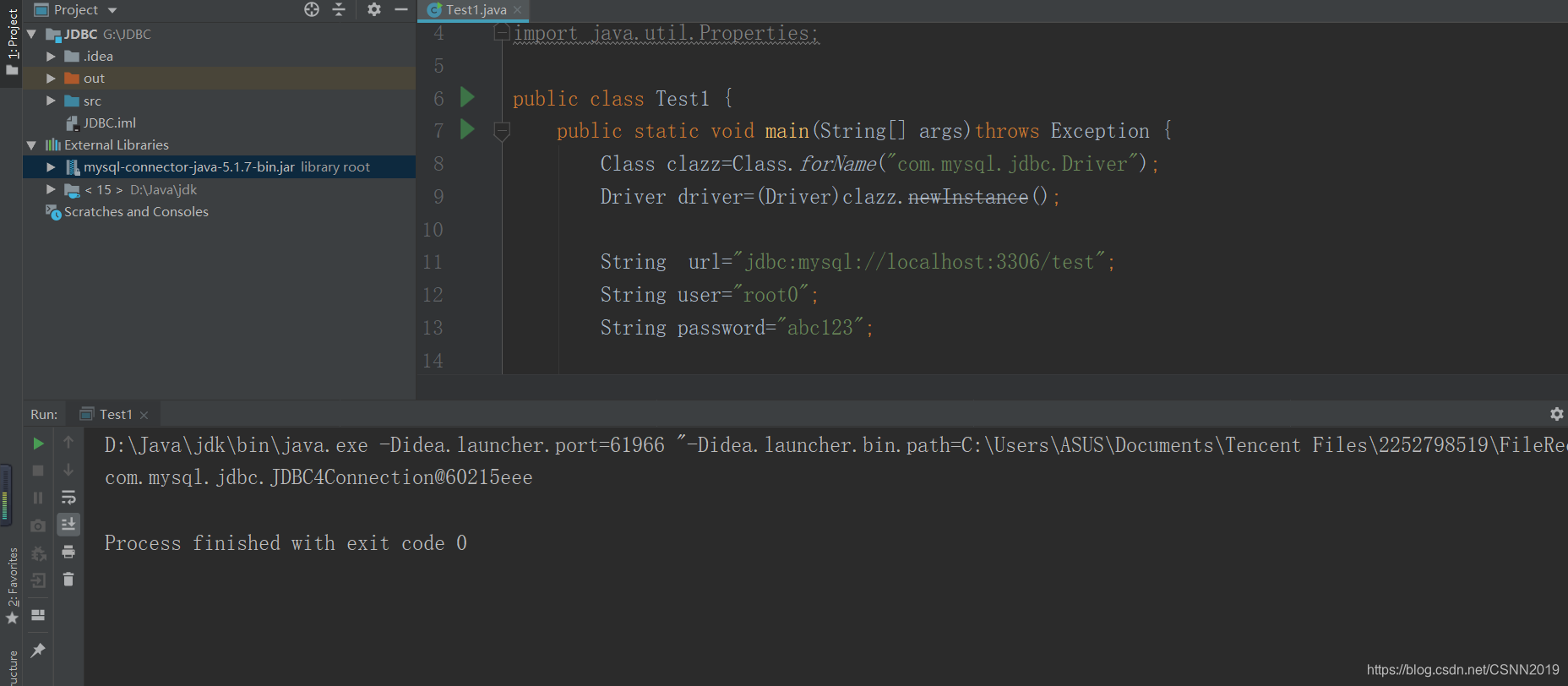Open the 1: Project tool window tab
1568x686 pixels.
coord(11,41)
